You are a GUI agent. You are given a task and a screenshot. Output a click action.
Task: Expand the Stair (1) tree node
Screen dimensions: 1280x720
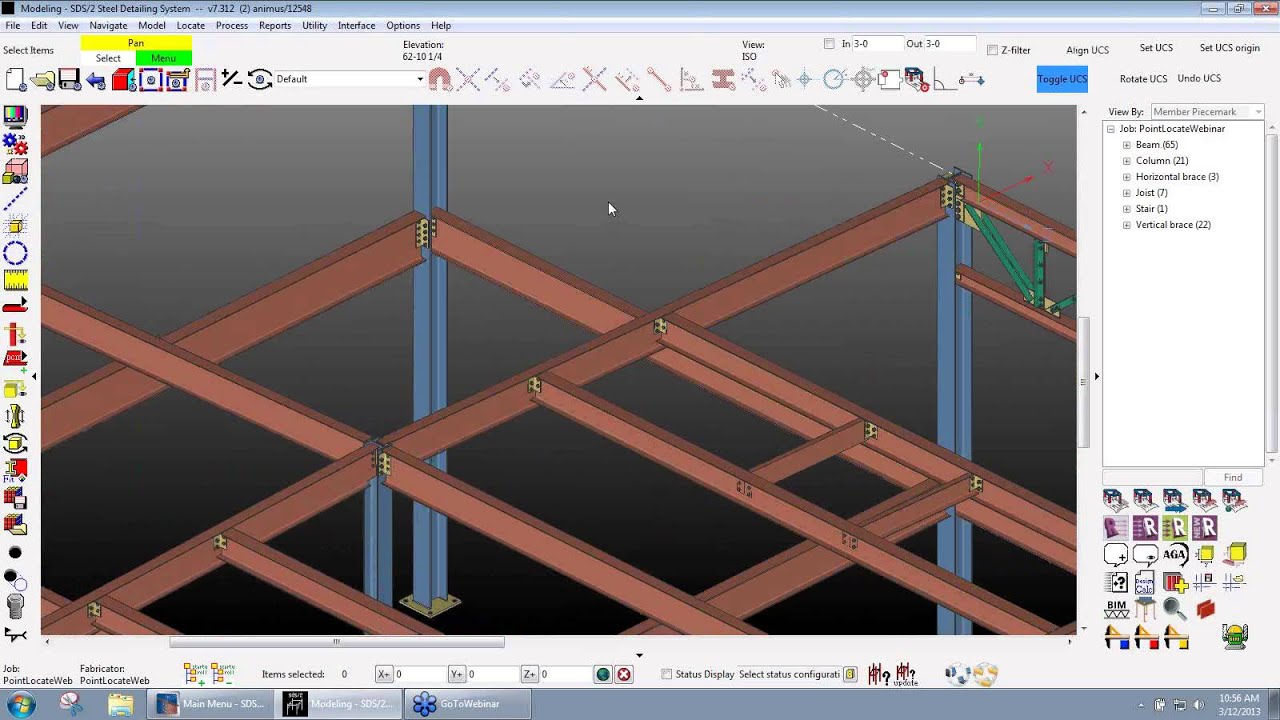pos(1127,209)
